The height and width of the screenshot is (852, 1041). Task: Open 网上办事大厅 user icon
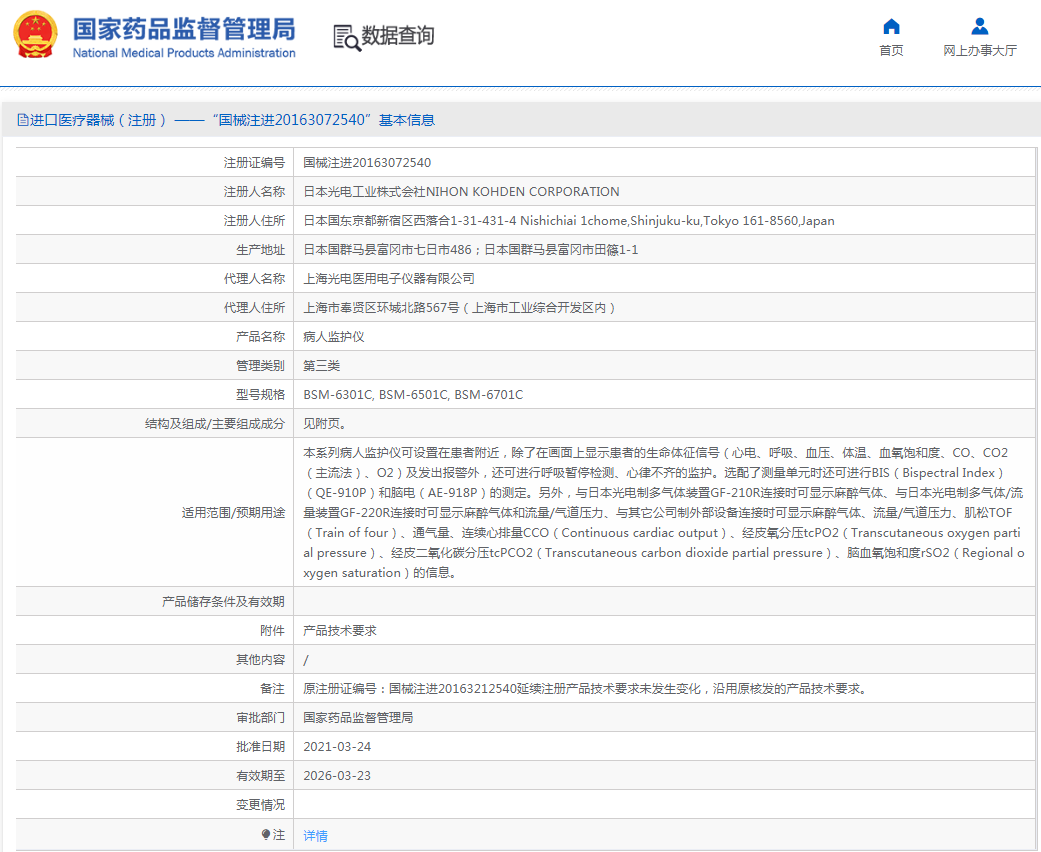tap(979, 27)
